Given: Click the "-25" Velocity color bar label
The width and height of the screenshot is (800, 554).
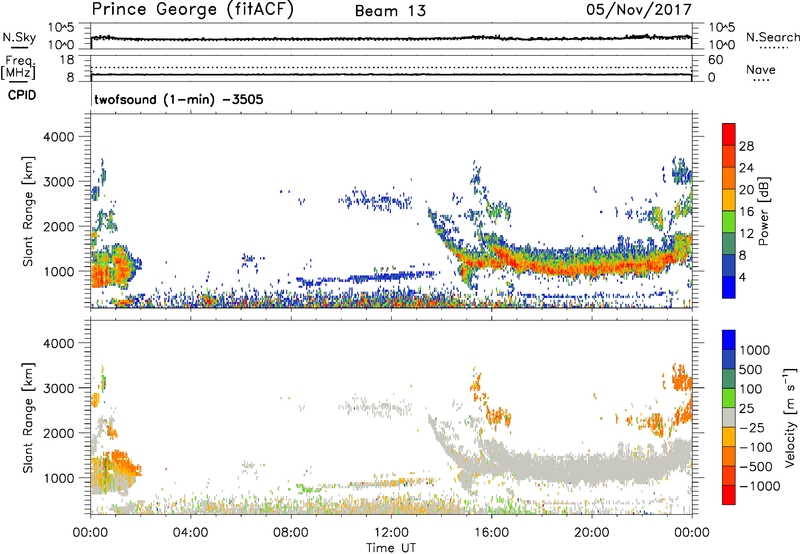Looking at the screenshot, I should point(752,427).
